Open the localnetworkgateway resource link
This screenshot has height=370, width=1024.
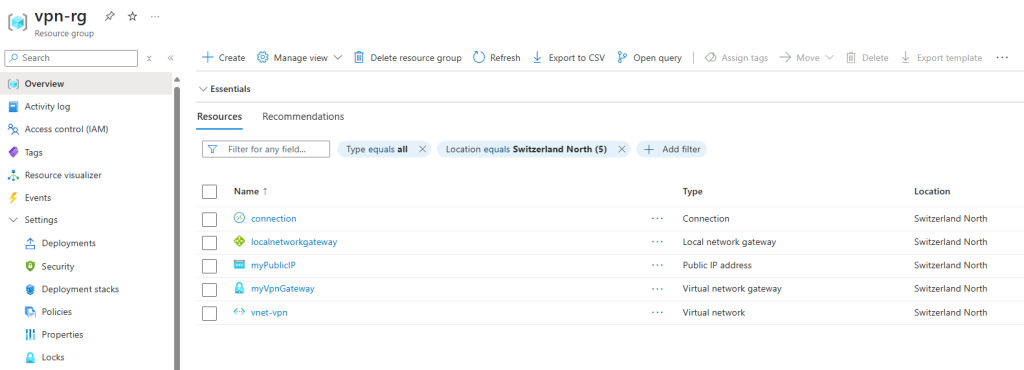click(294, 241)
